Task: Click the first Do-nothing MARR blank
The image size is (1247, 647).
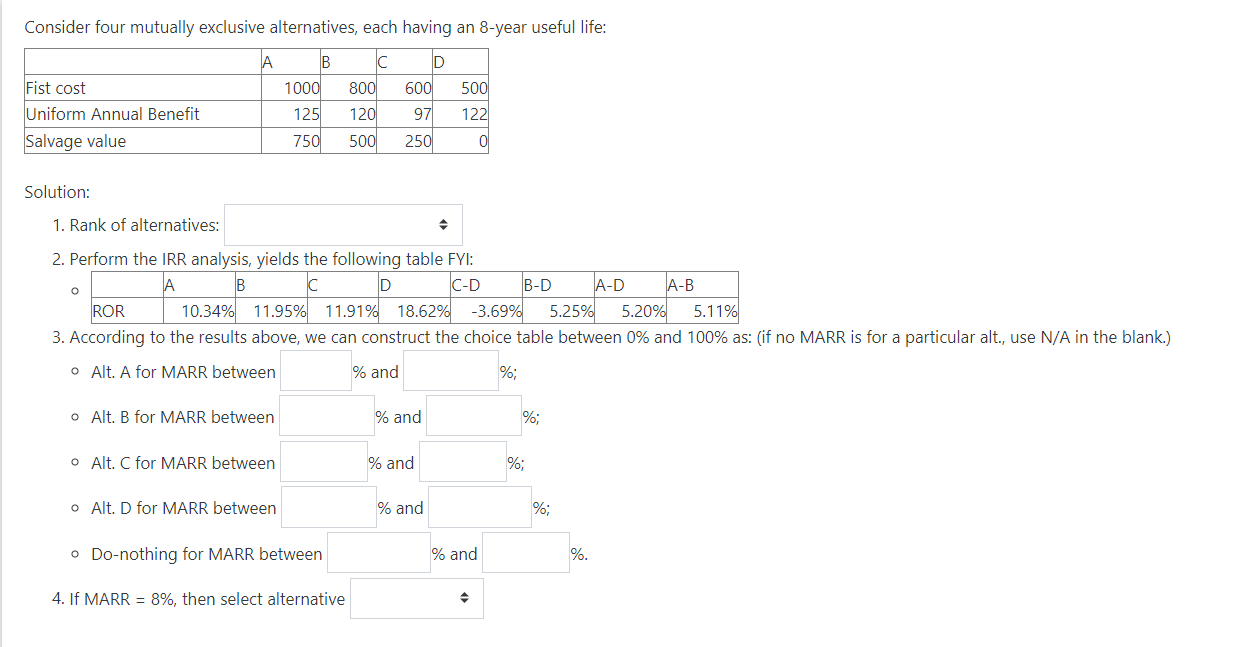Action: tap(379, 553)
